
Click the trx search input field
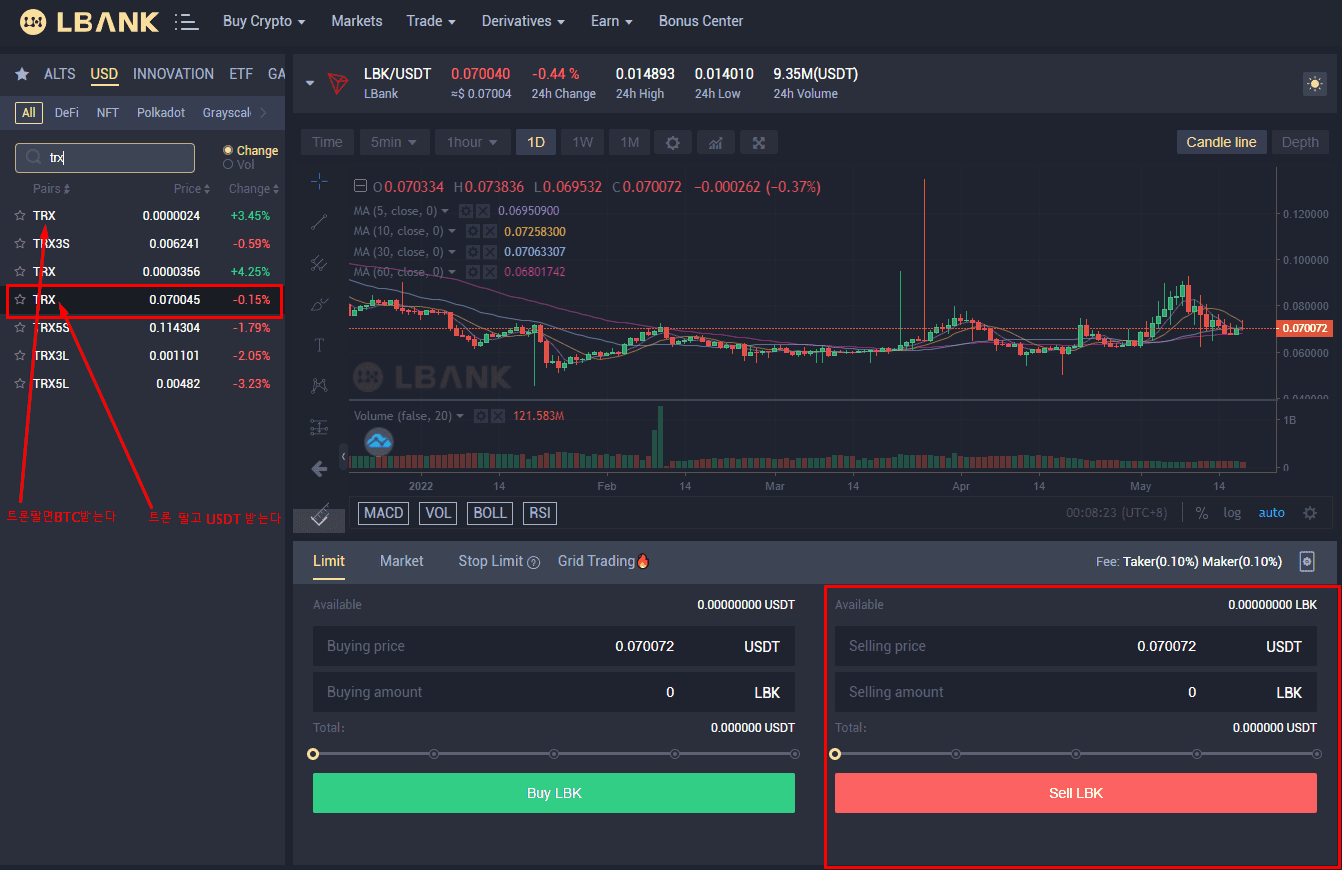105,158
